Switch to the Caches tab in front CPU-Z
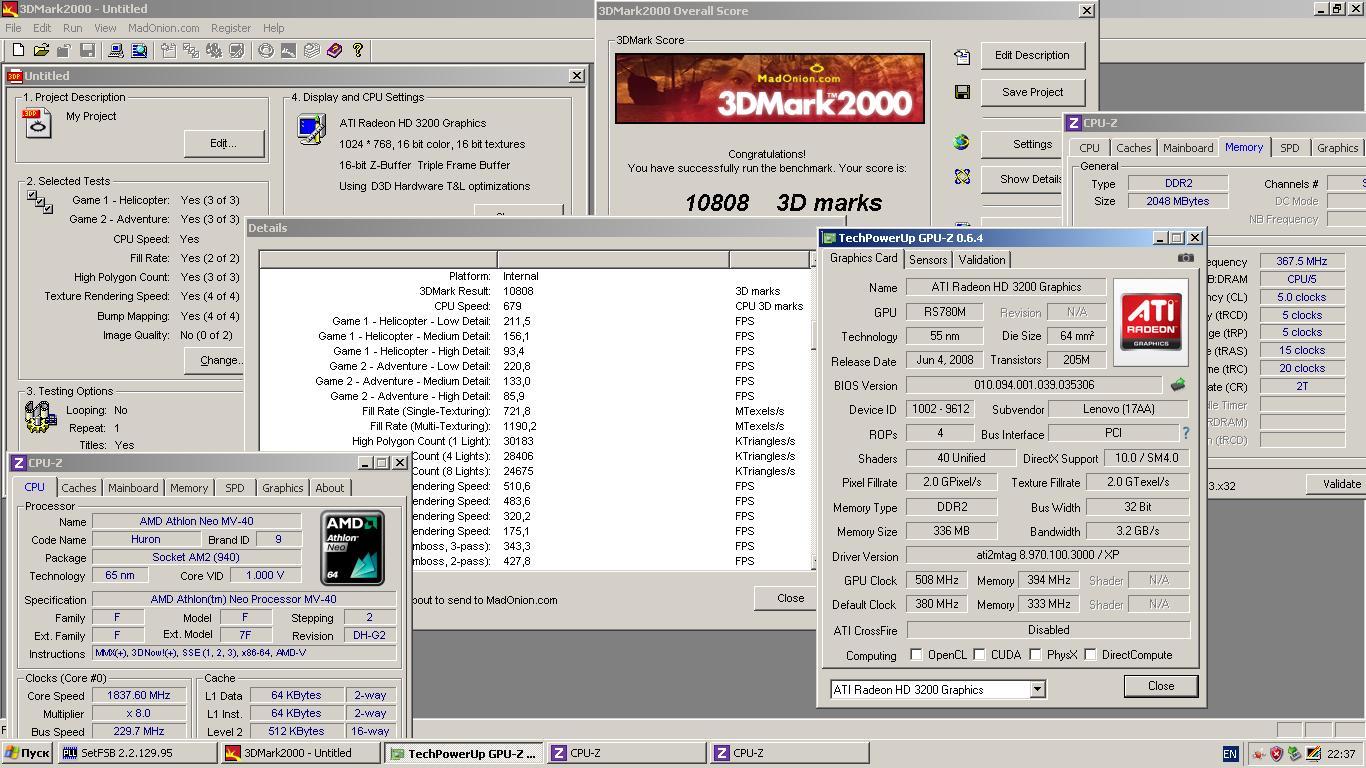The height and width of the screenshot is (768, 1366). point(79,488)
